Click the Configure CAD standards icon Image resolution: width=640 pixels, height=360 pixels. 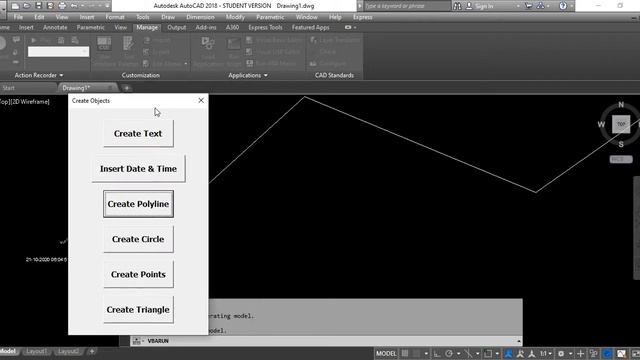313,64
